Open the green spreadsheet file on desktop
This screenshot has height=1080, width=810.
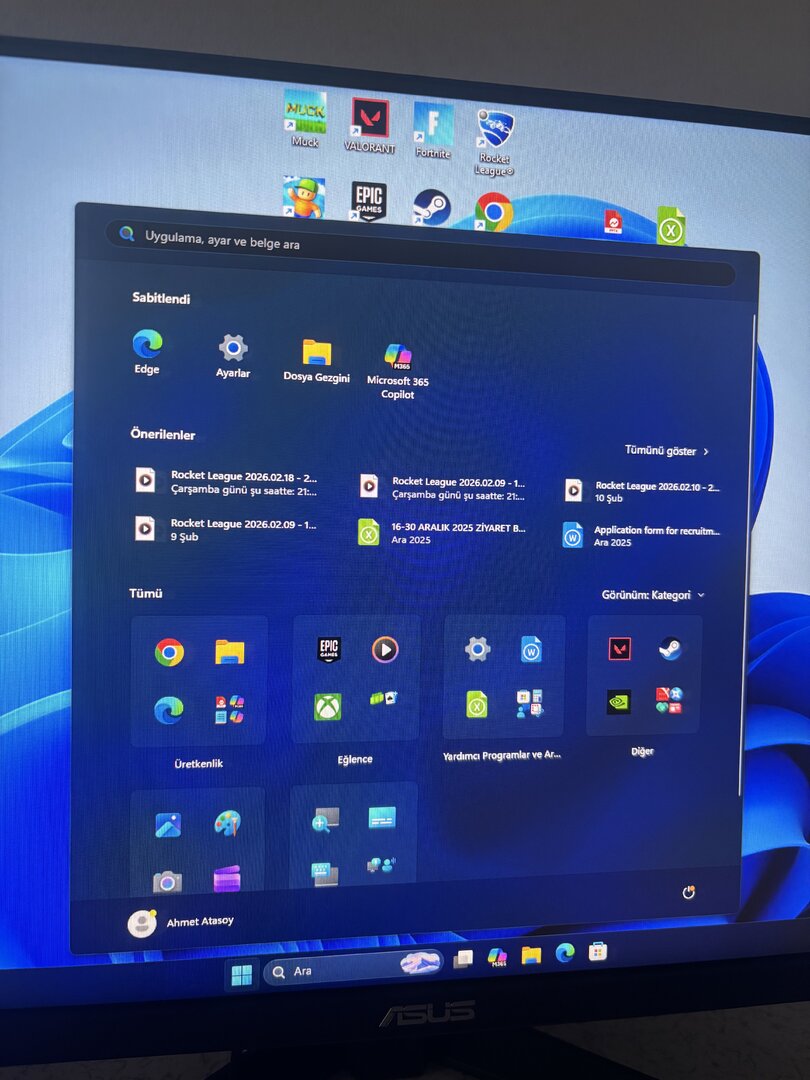pyautogui.click(x=671, y=226)
